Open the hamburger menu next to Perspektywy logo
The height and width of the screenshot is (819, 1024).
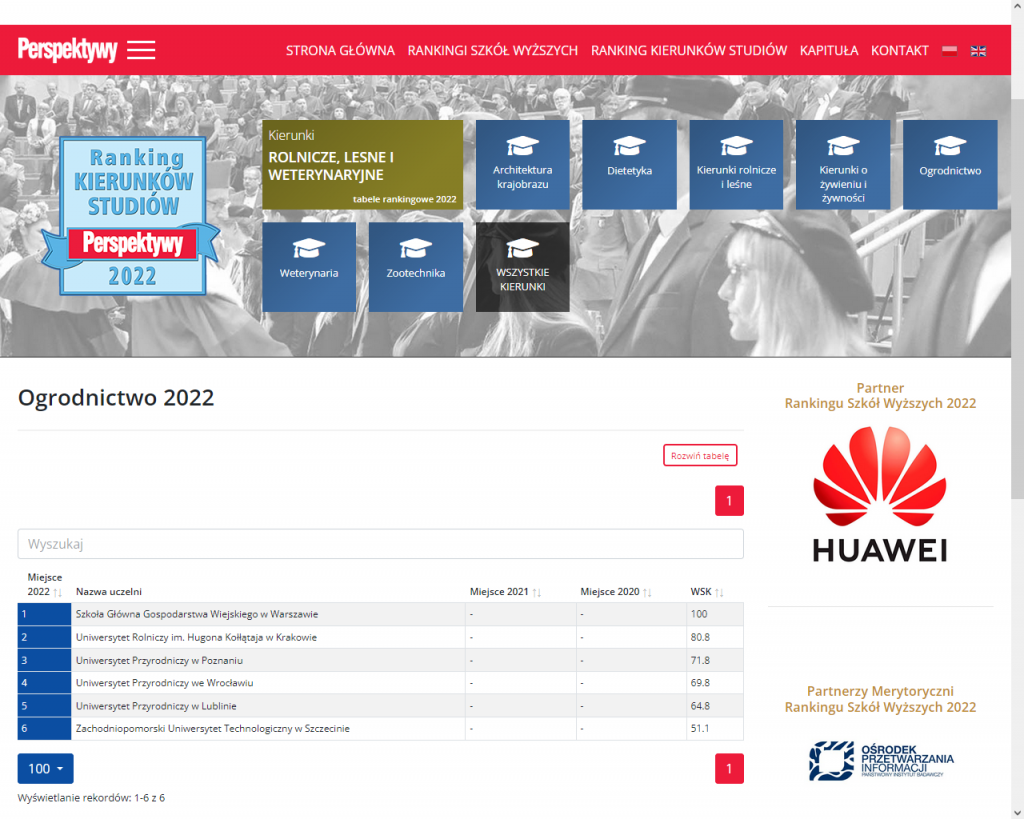click(141, 50)
